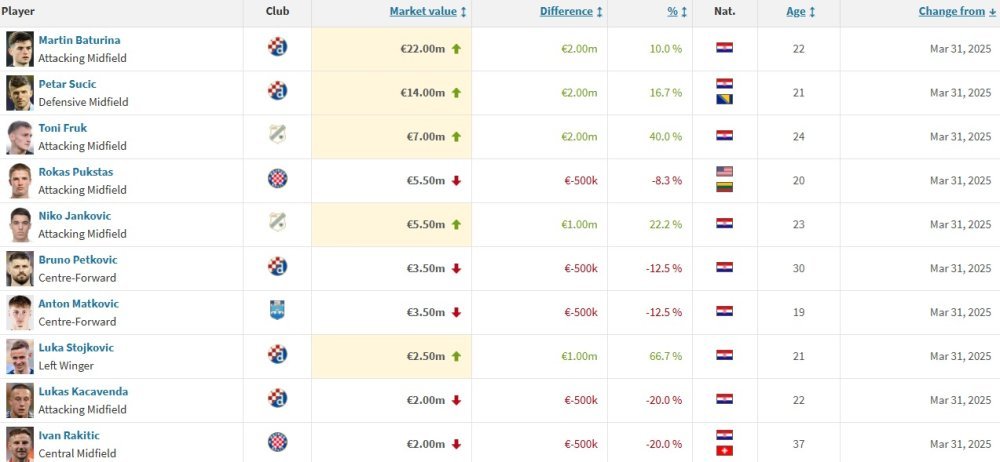The image size is (1000, 462).
Task: Click red down arrow beside Lukas Kacavenda's €2.00m
Action: [x=456, y=400]
